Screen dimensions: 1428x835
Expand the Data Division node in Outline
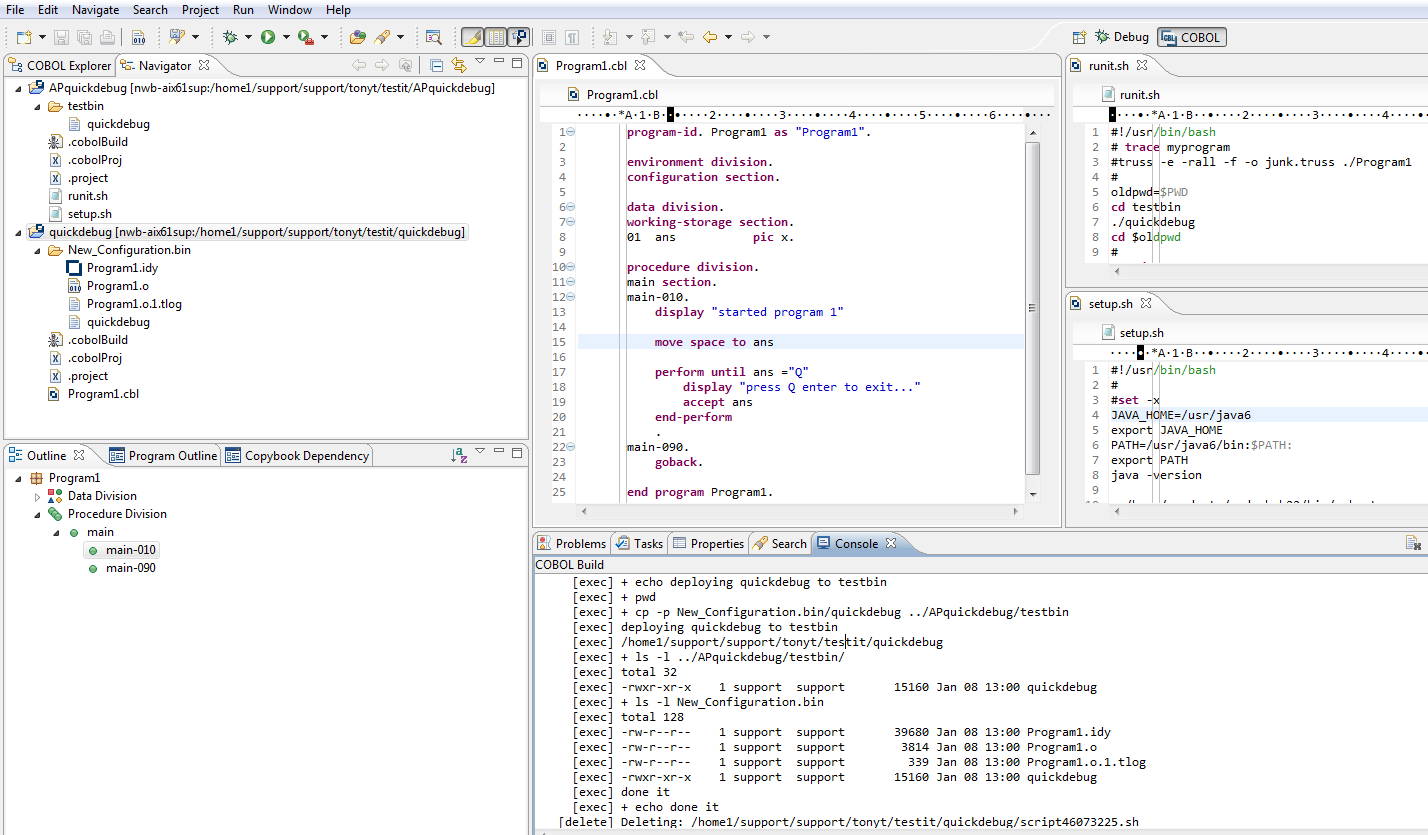pos(39,496)
